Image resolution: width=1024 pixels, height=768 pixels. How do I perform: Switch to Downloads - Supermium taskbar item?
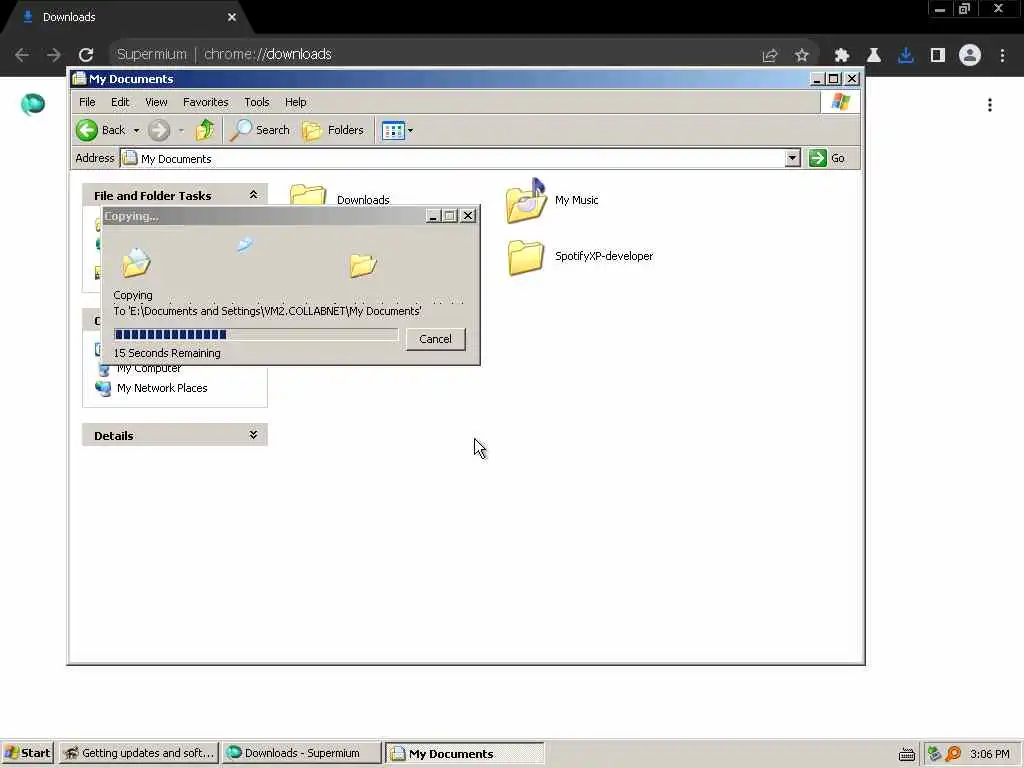302,753
